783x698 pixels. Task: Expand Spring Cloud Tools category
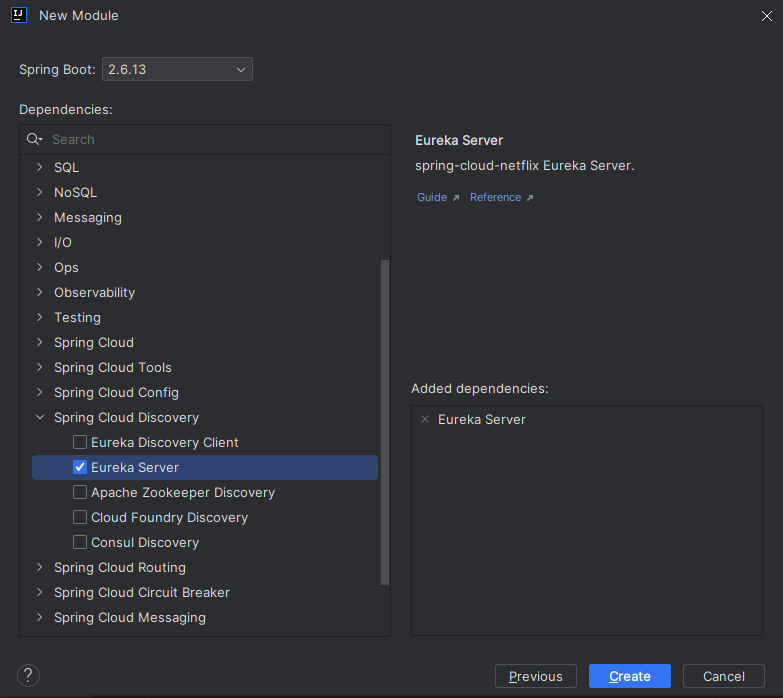click(40, 367)
